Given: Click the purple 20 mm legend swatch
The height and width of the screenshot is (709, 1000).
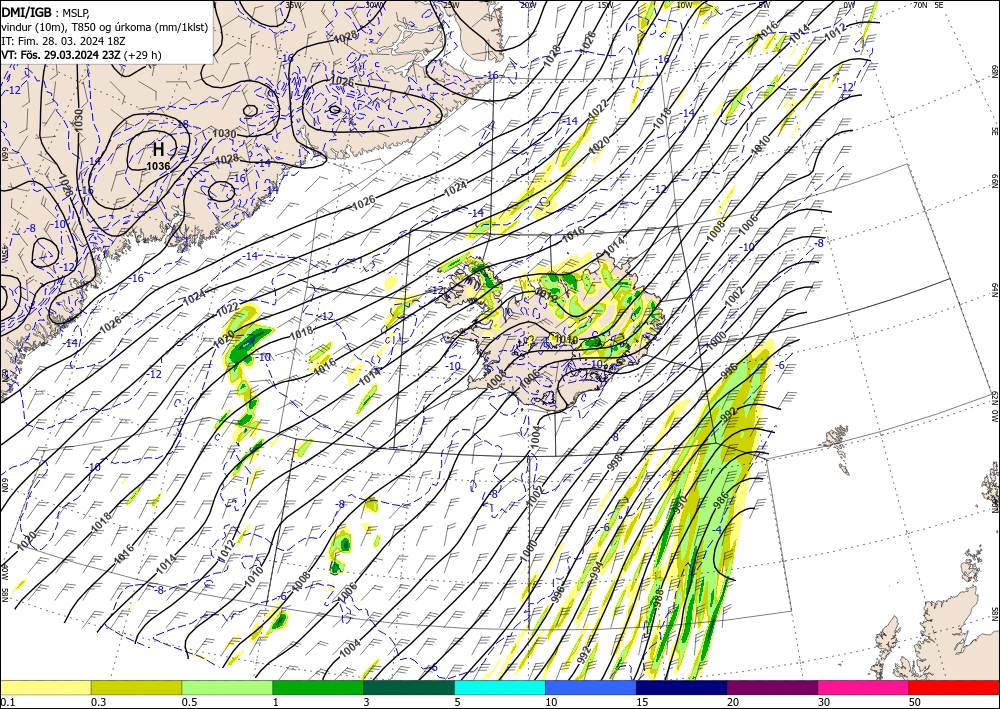Looking at the screenshot, I should pyautogui.click(x=772, y=687).
